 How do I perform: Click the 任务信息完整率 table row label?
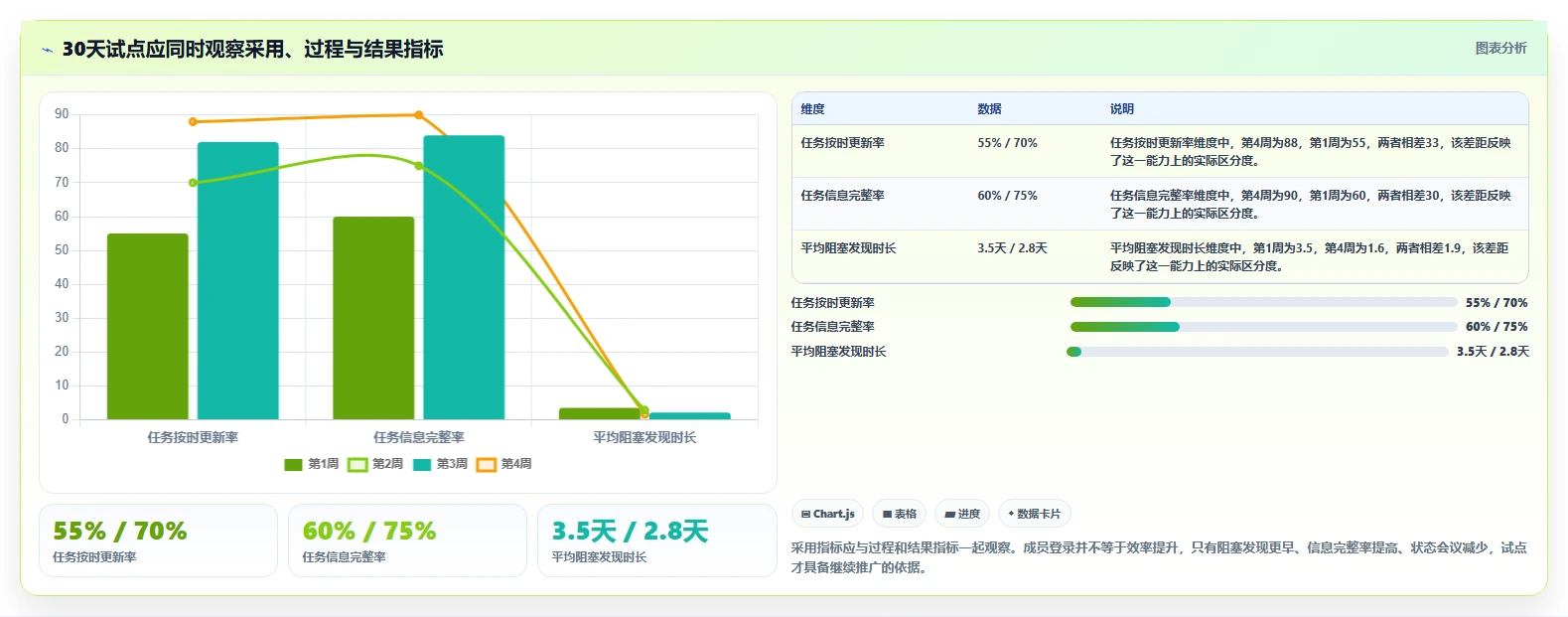842,196
